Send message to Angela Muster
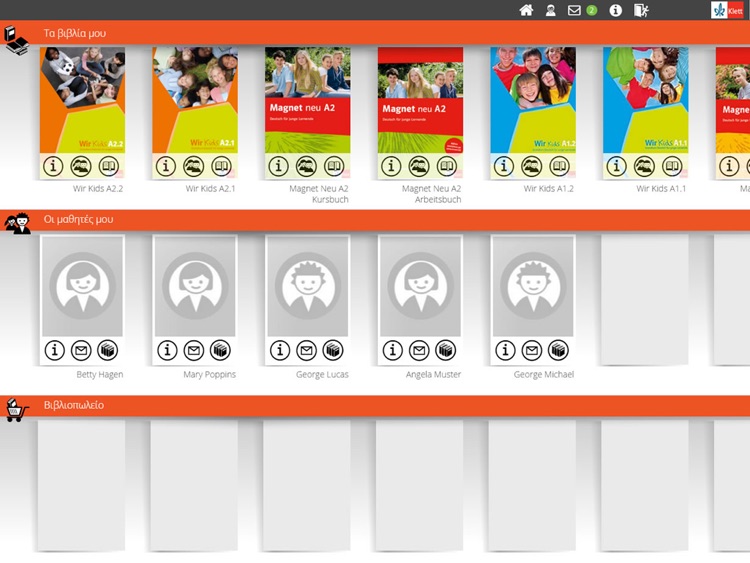The image size is (750, 563). tap(419, 351)
